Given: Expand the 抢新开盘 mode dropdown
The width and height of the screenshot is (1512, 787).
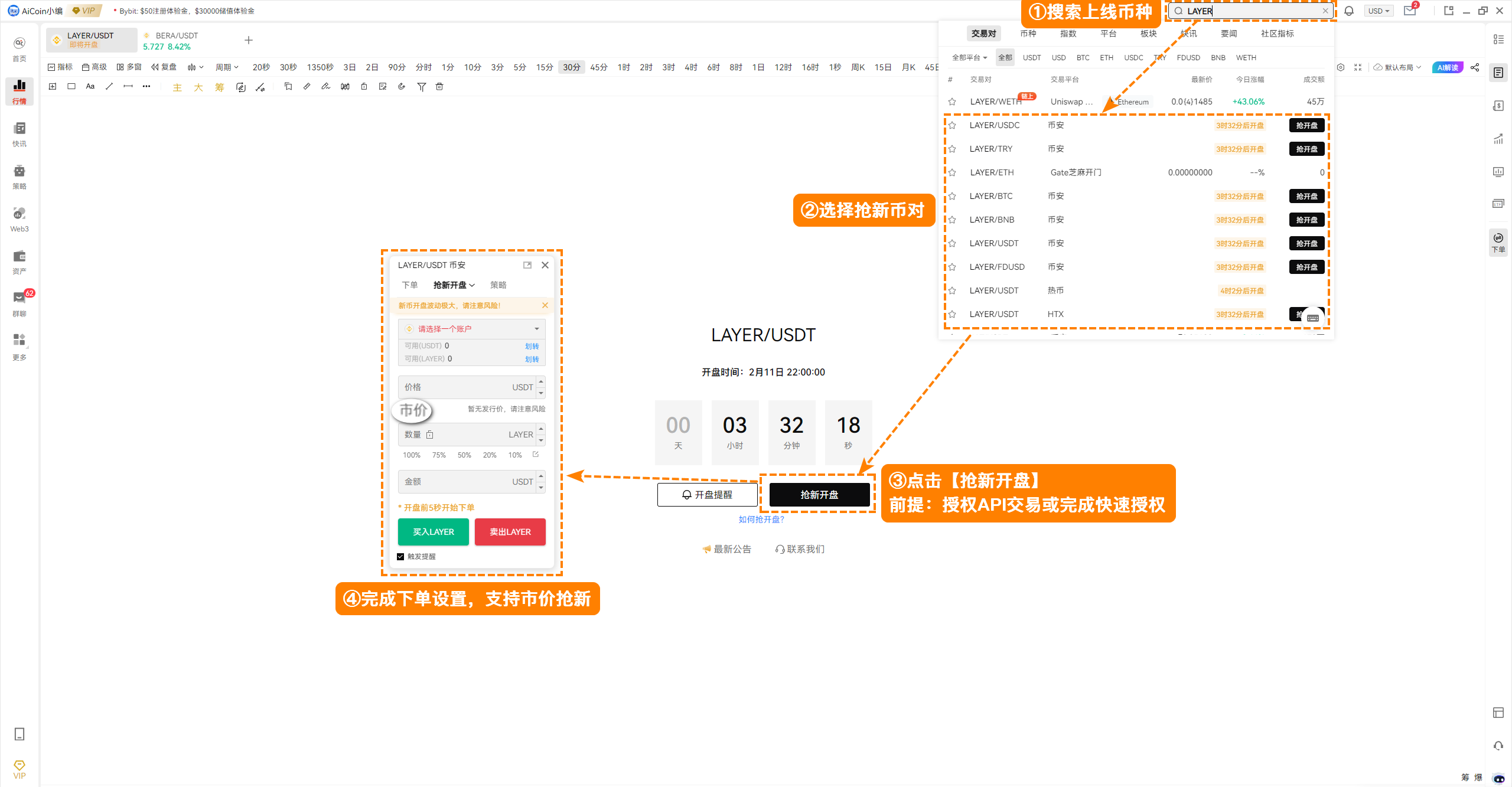Looking at the screenshot, I should click(x=454, y=285).
